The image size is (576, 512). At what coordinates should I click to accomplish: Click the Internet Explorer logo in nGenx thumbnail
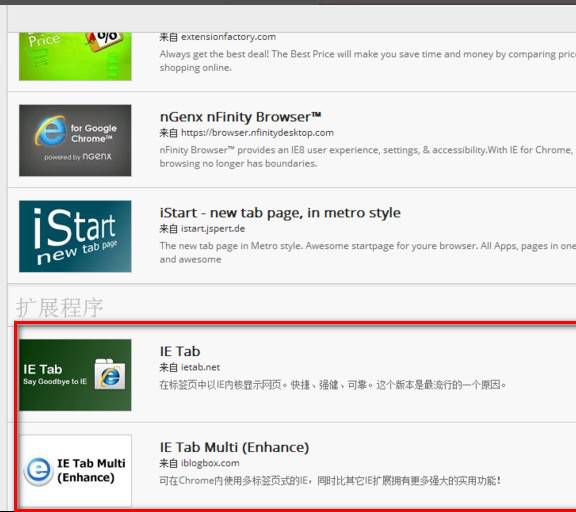(x=51, y=130)
